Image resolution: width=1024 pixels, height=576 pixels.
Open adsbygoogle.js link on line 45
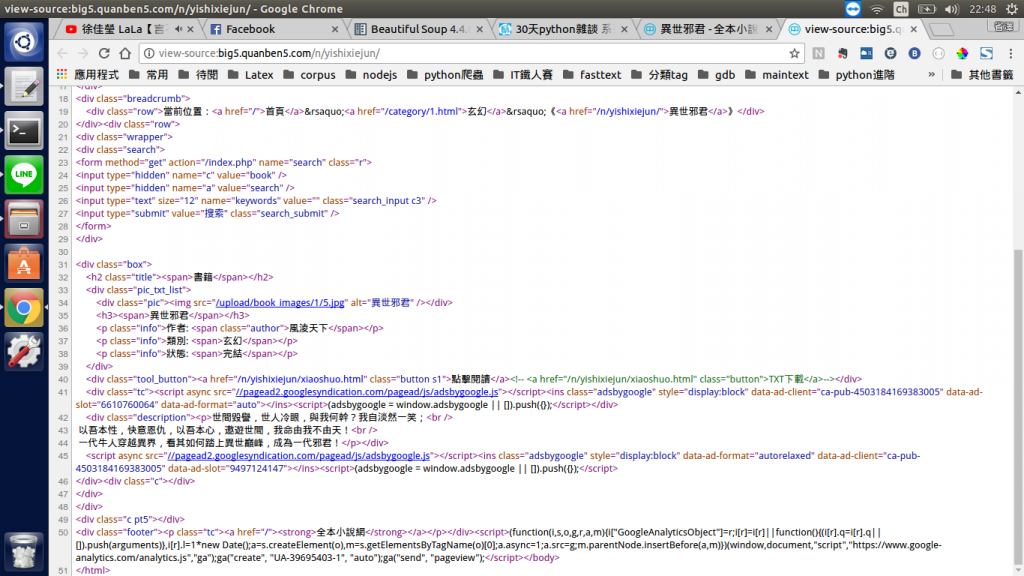click(298, 456)
